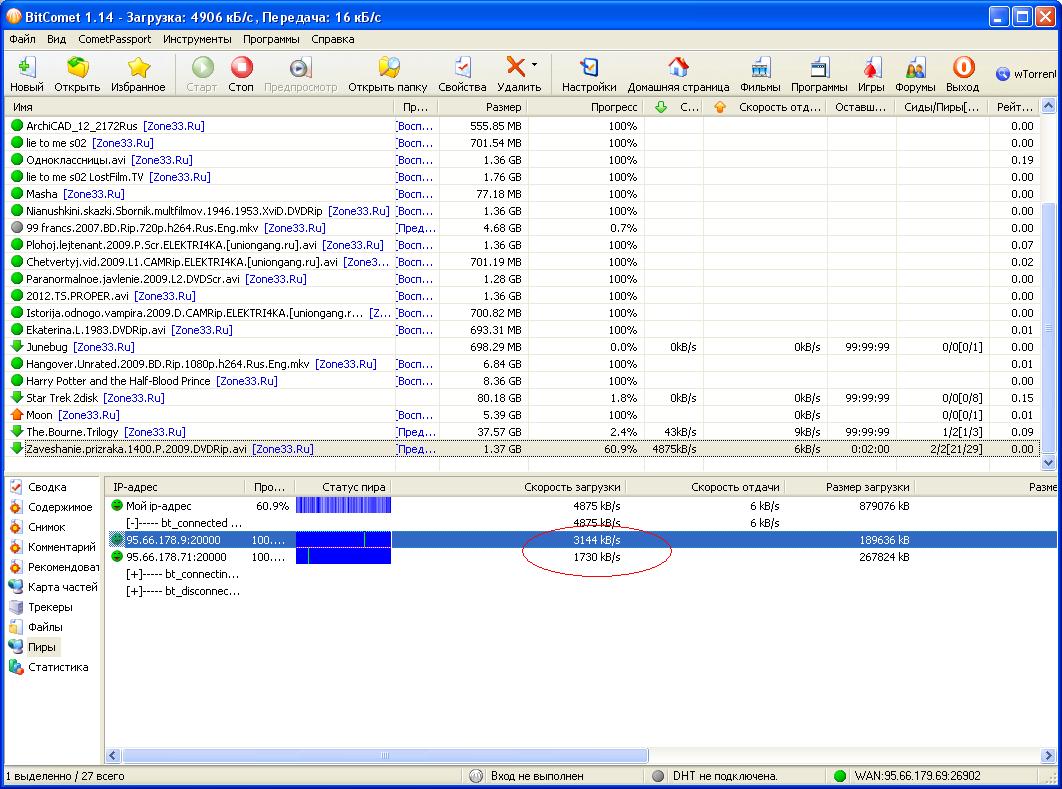Click the Новый toolbar icon

pos(26,68)
